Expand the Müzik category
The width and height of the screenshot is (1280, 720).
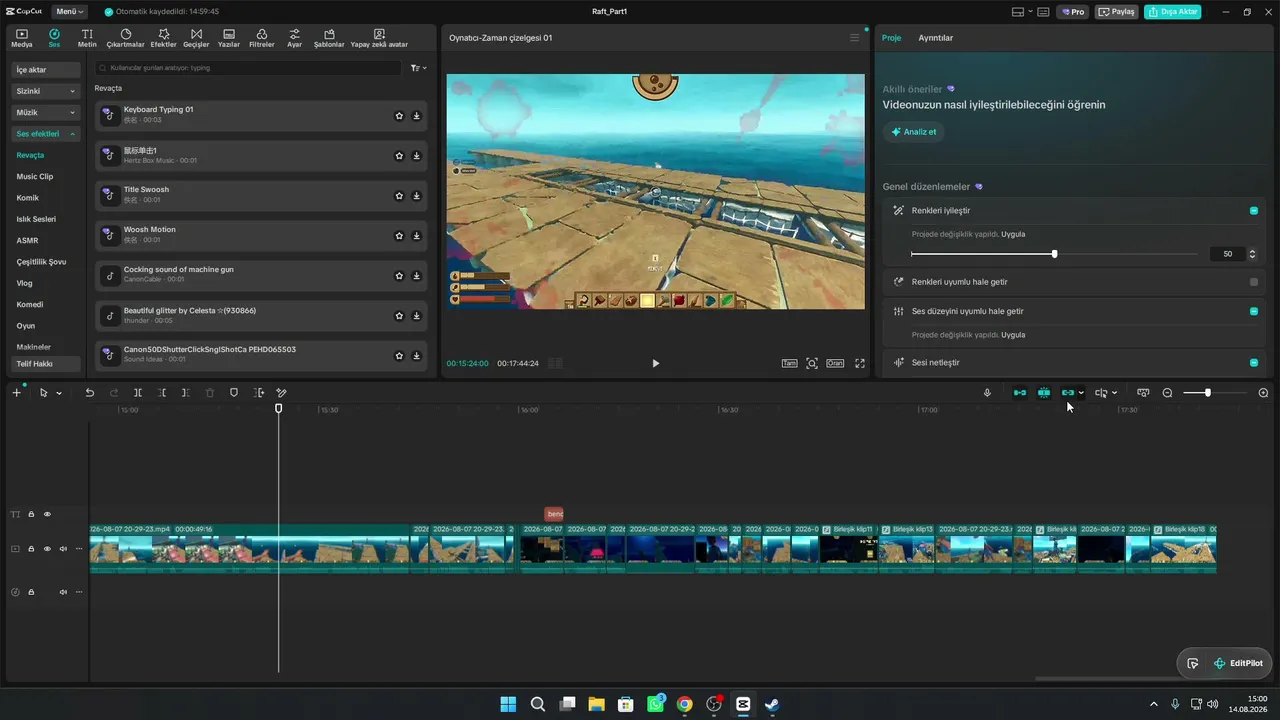[46, 112]
